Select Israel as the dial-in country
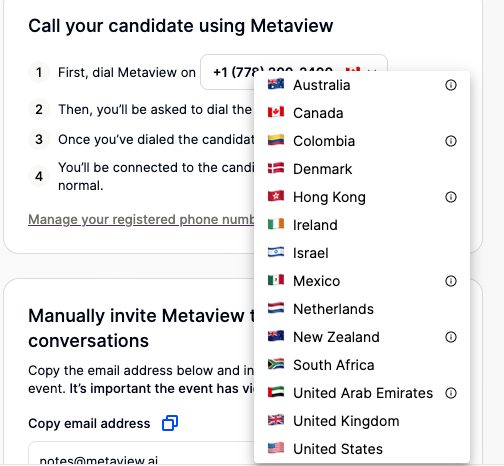 coord(362,253)
